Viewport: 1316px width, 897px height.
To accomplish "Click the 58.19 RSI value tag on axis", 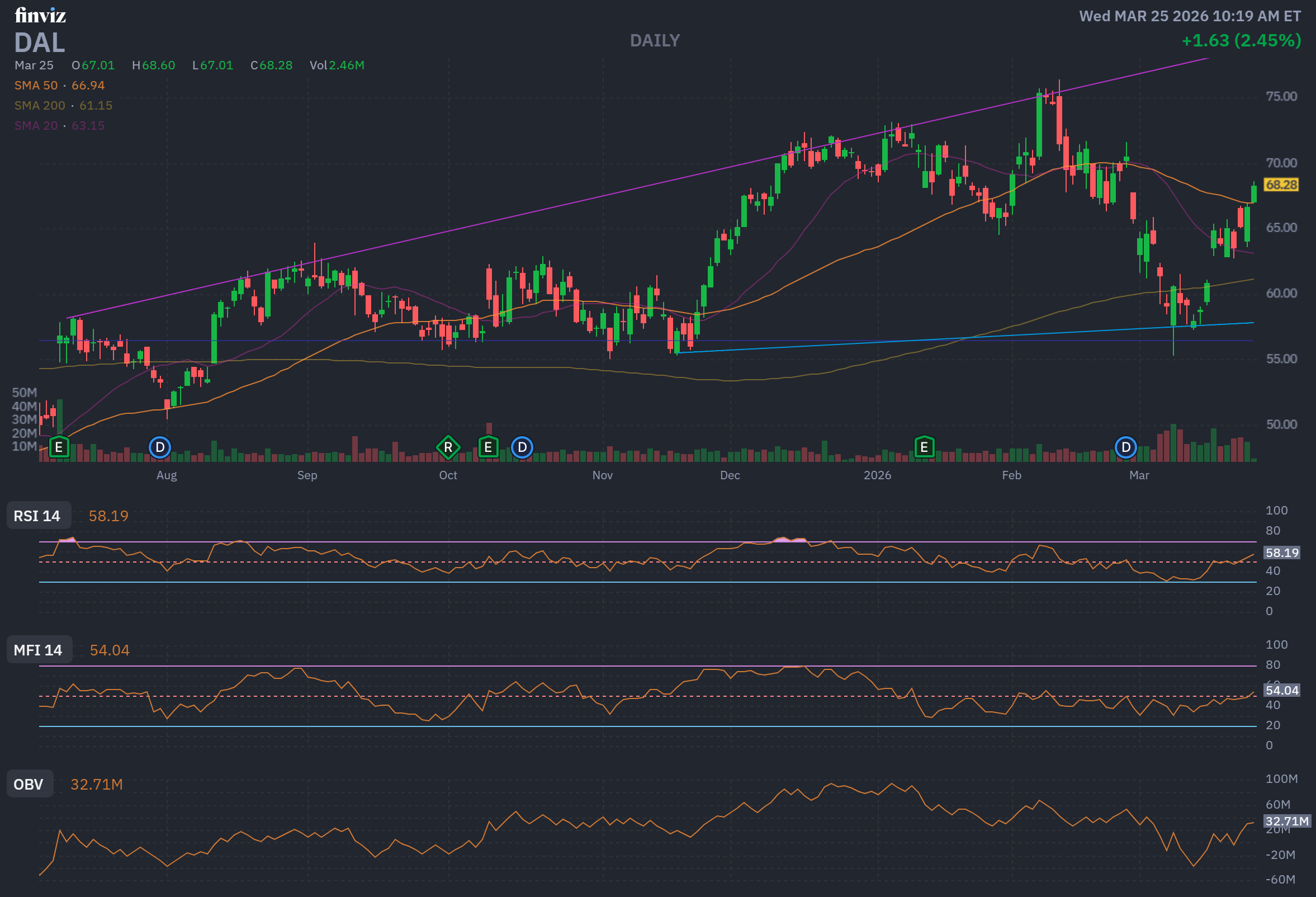I will click(x=1282, y=553).
